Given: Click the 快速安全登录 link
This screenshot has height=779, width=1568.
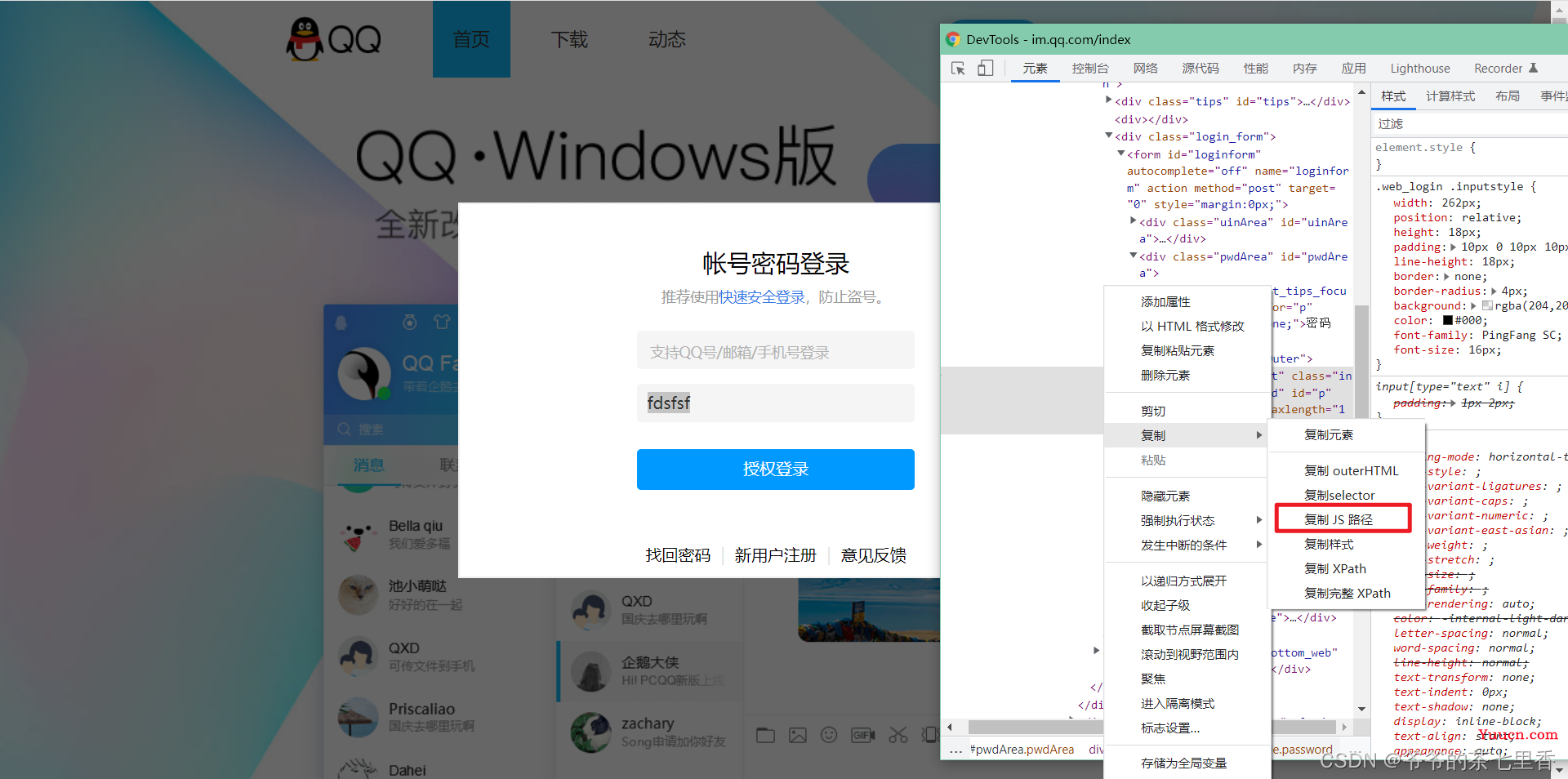Looking at the screenshot, I should click(762, 297).
